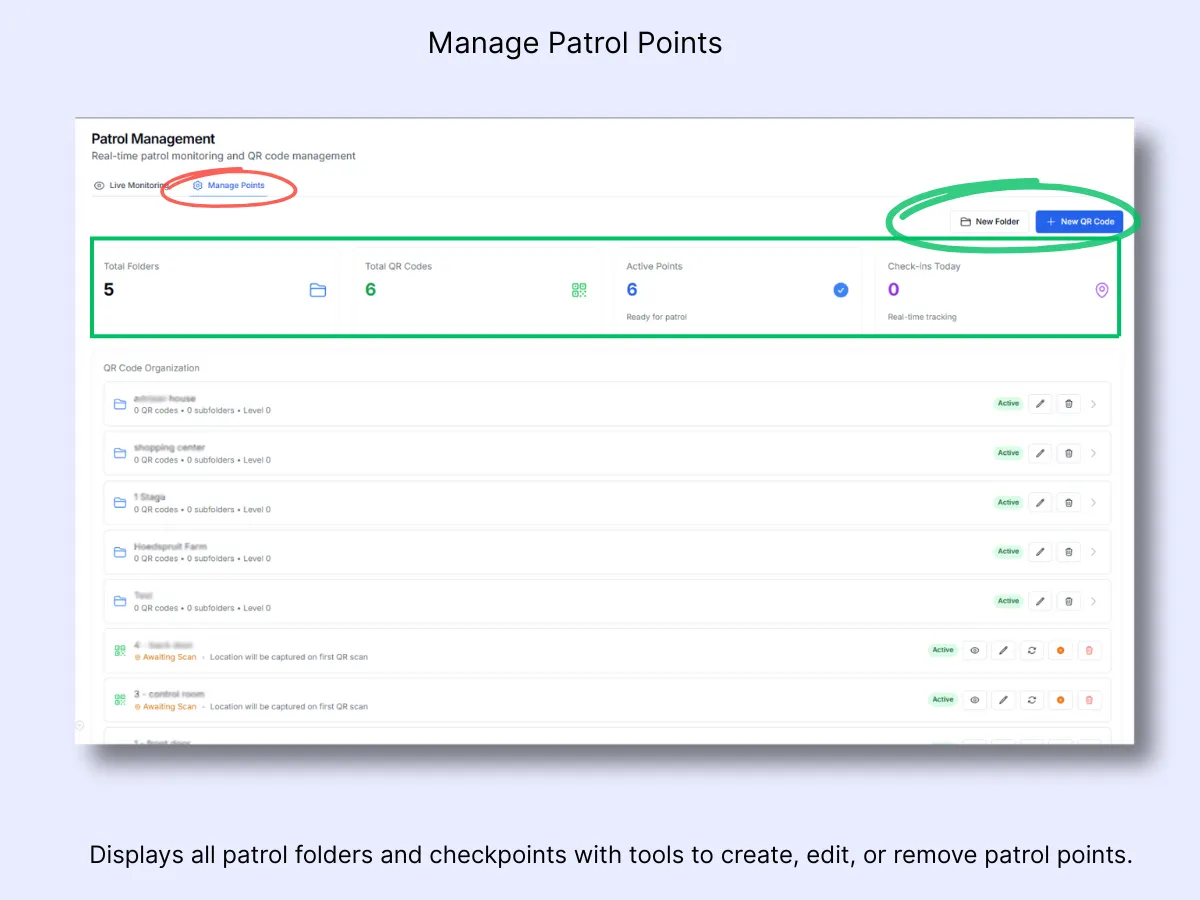The width and height of the screenshot is (1200, 900).
Task: Click the location pin icon on Check-ins Today card
Action: coord(1101,290)
